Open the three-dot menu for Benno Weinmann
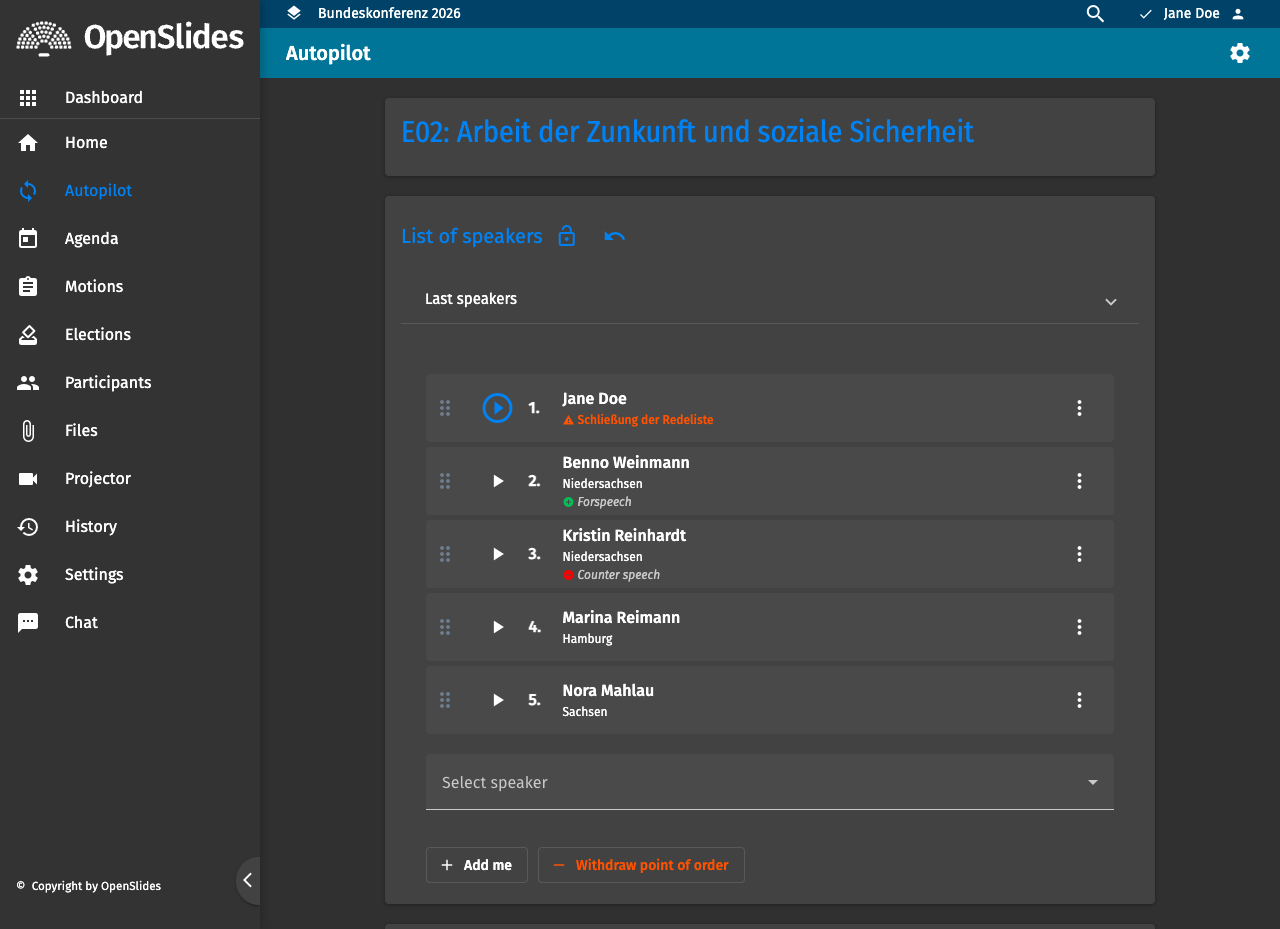The width and height of the screenshot is (1280, 929). [x=1079, y=481]
